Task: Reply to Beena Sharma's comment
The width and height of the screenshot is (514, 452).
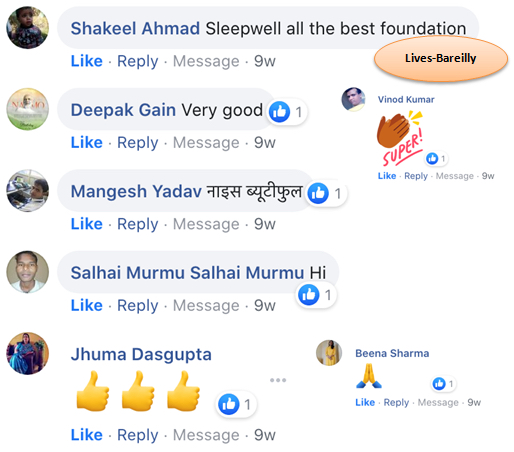Action: pos(396,403)
